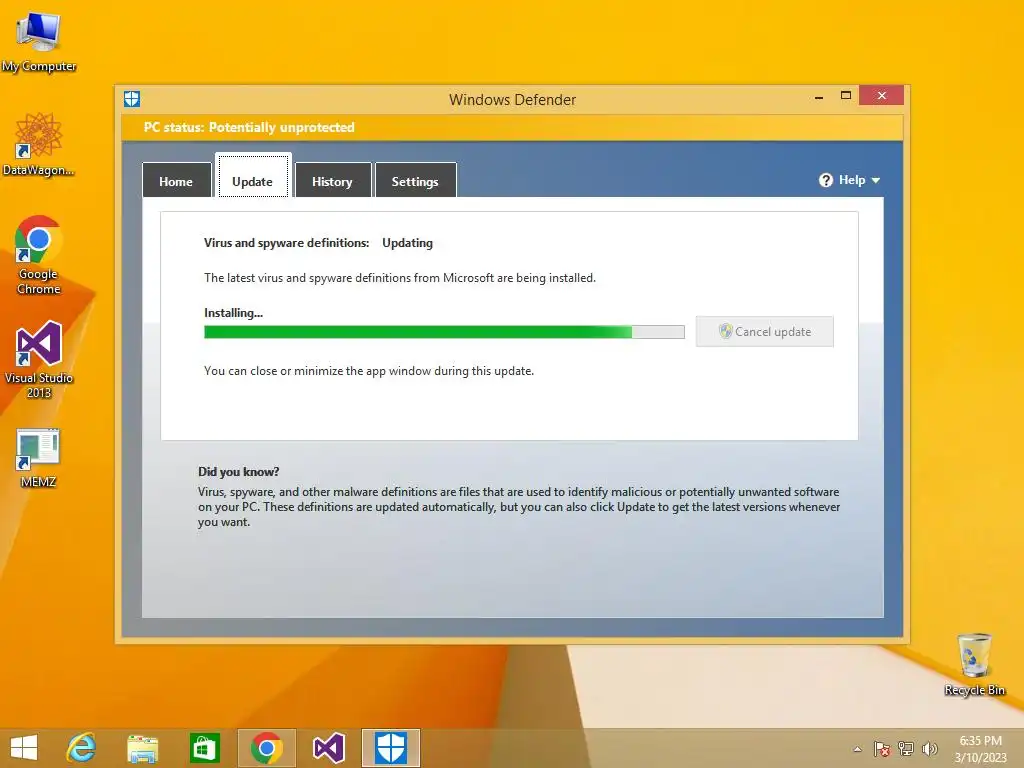Select the DataWagon desktop shortcut
The height and width of the screenshot is (768, 1024).
coord(39,144)
